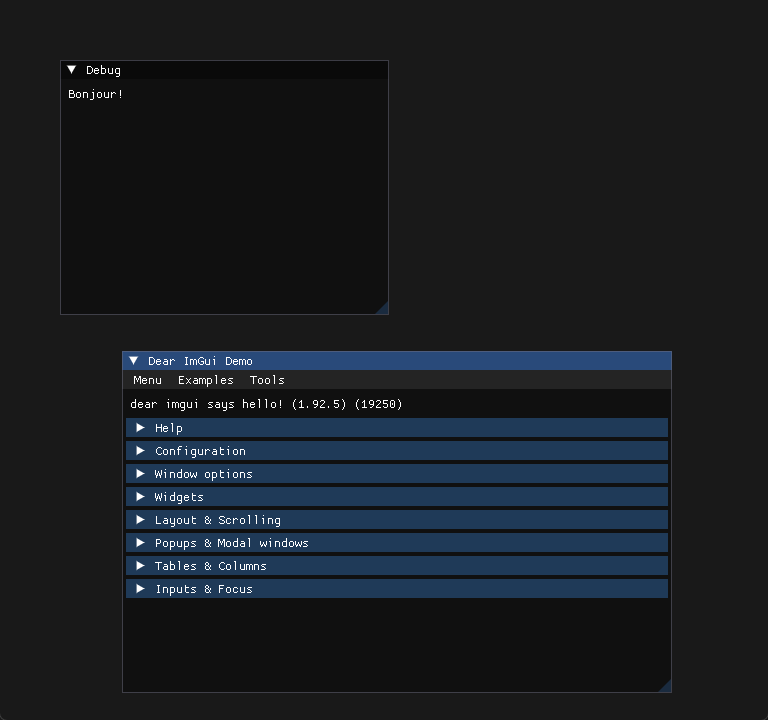Click the Dear ImGui Demo title text

200,361
